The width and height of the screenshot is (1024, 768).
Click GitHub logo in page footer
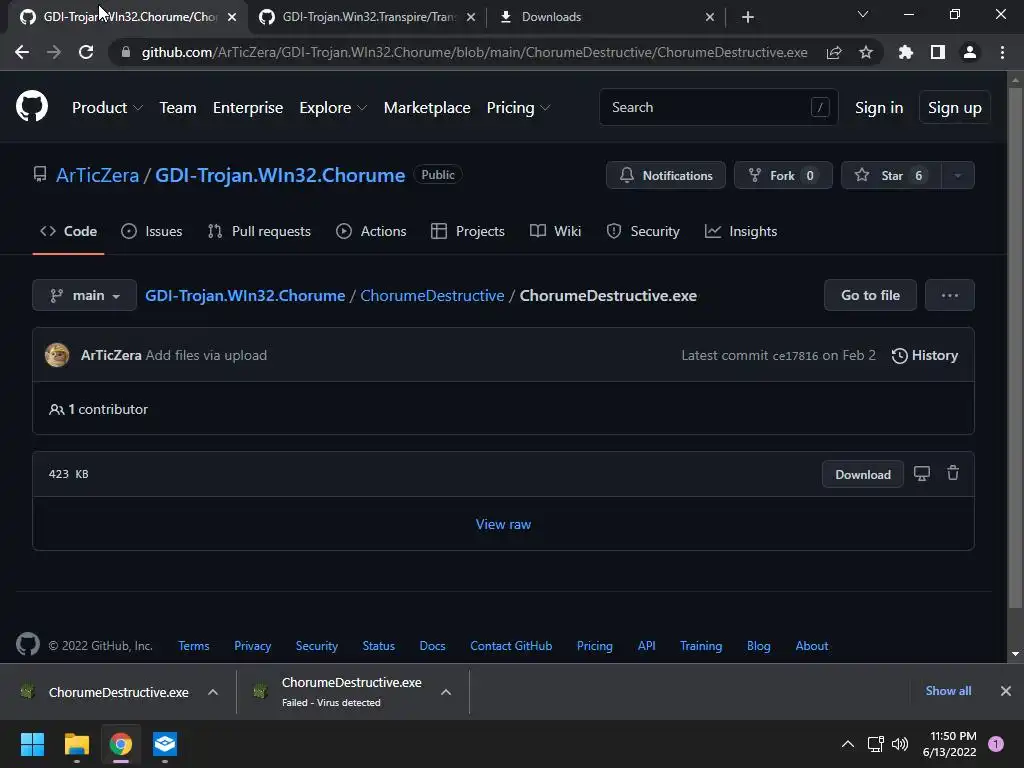(28, 645)
